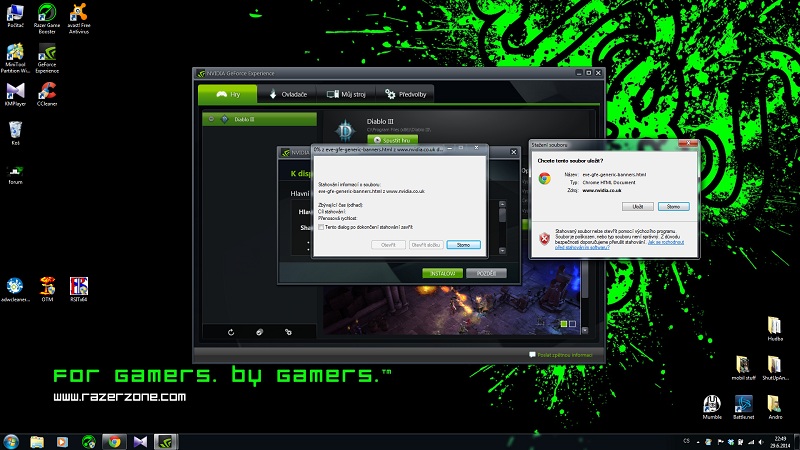Screen dimensions: 800x450
Task: Open the Předvolby tab
Action: [407, 95]
